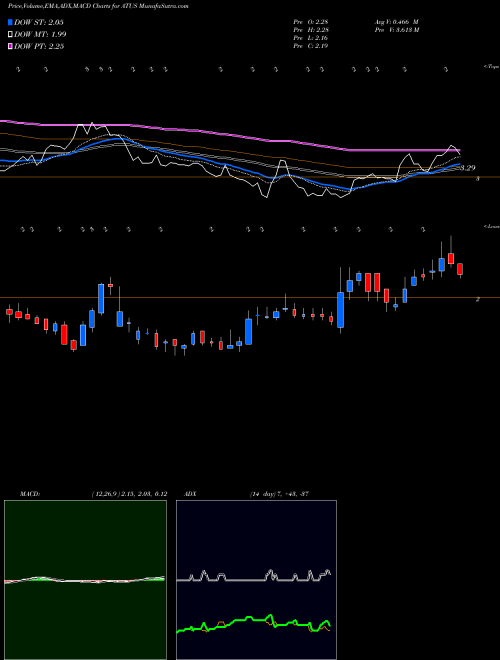Image resolution: width=500 pixels, height=660 pixels.
Task: Click the white DOW MT legend swatch
Action: 10,35
